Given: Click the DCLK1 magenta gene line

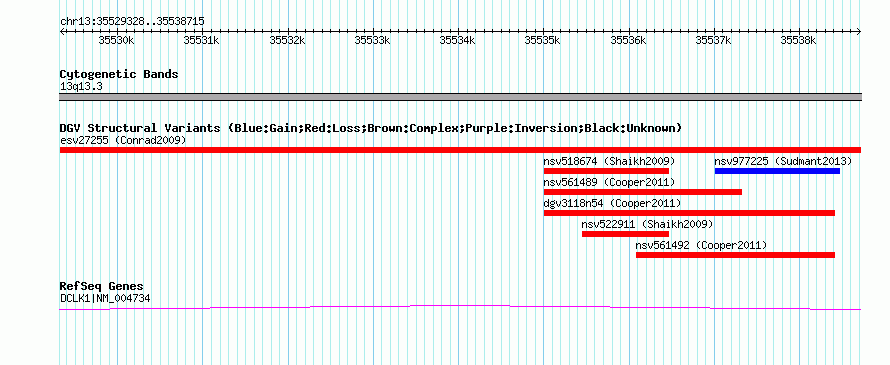Looking at the screenshot, I should point(460,308).
